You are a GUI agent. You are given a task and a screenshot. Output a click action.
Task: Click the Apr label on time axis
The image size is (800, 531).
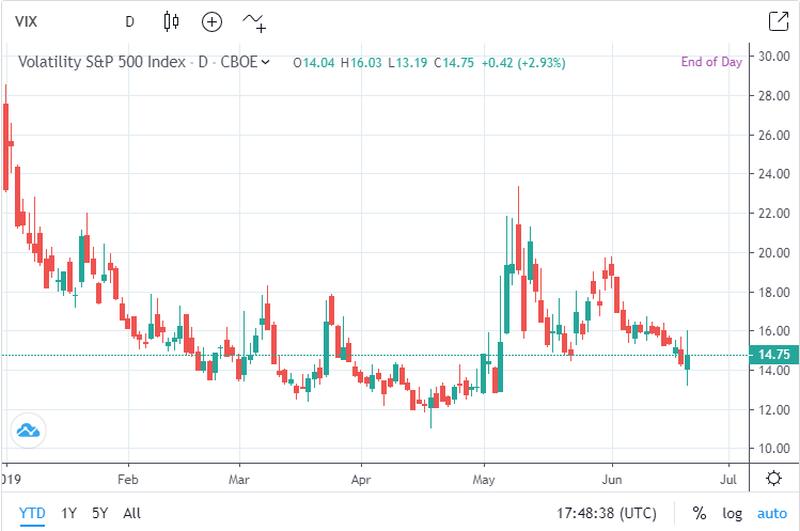point(361,480)
